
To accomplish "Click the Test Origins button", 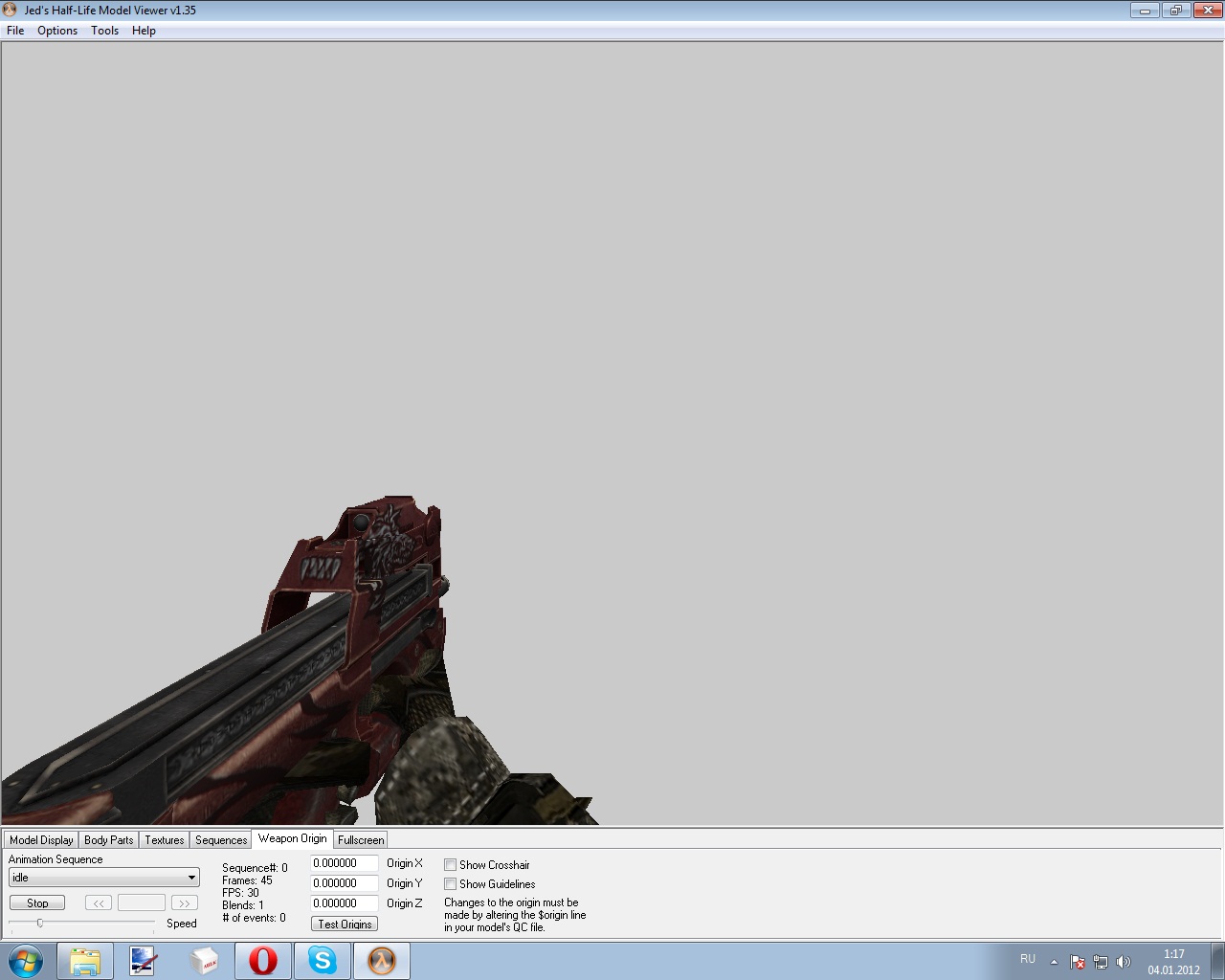I will [x=345, y=924].
